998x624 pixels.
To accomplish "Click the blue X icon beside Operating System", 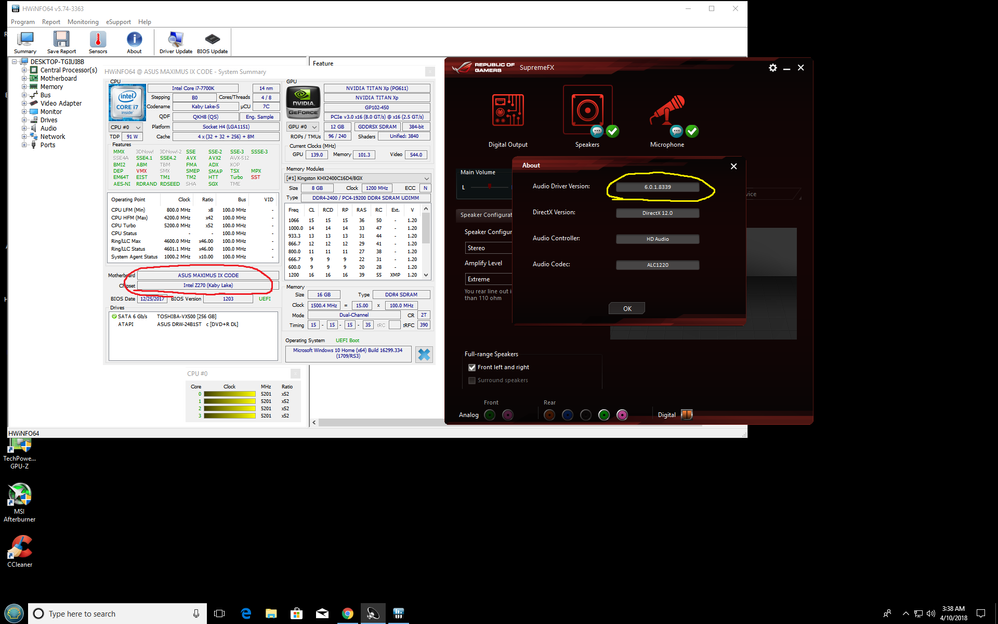I will tap(424, 355).
